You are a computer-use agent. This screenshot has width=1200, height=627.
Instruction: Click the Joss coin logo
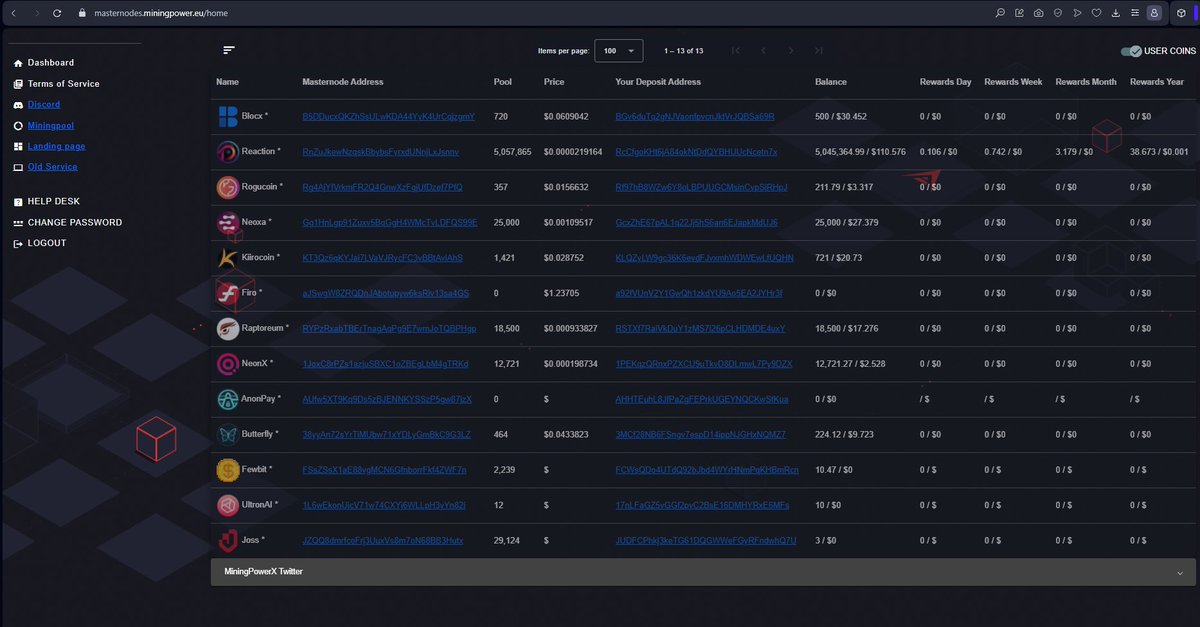(227, 540)
